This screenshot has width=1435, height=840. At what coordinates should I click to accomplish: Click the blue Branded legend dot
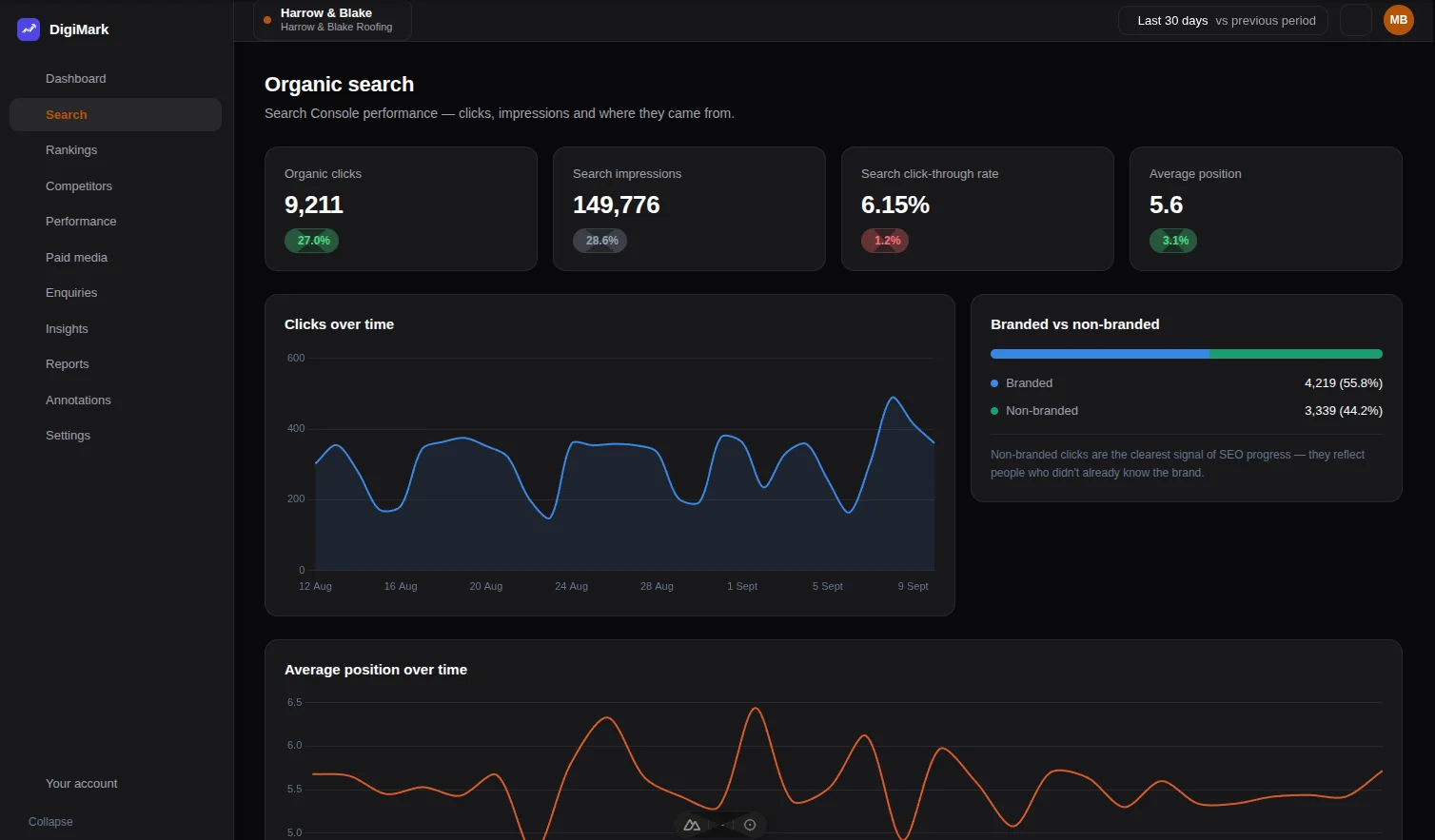coord(994,383)
